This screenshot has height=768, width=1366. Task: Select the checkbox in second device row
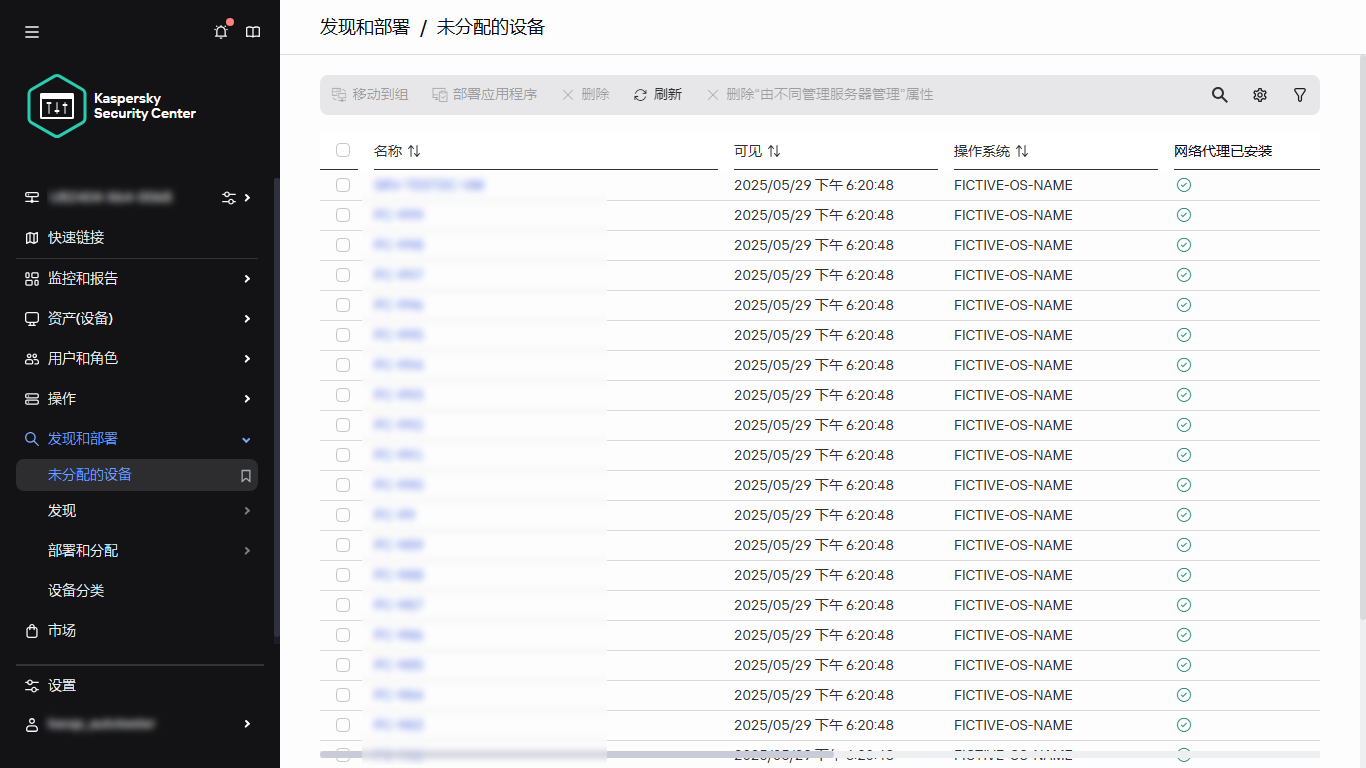[343, 215]
